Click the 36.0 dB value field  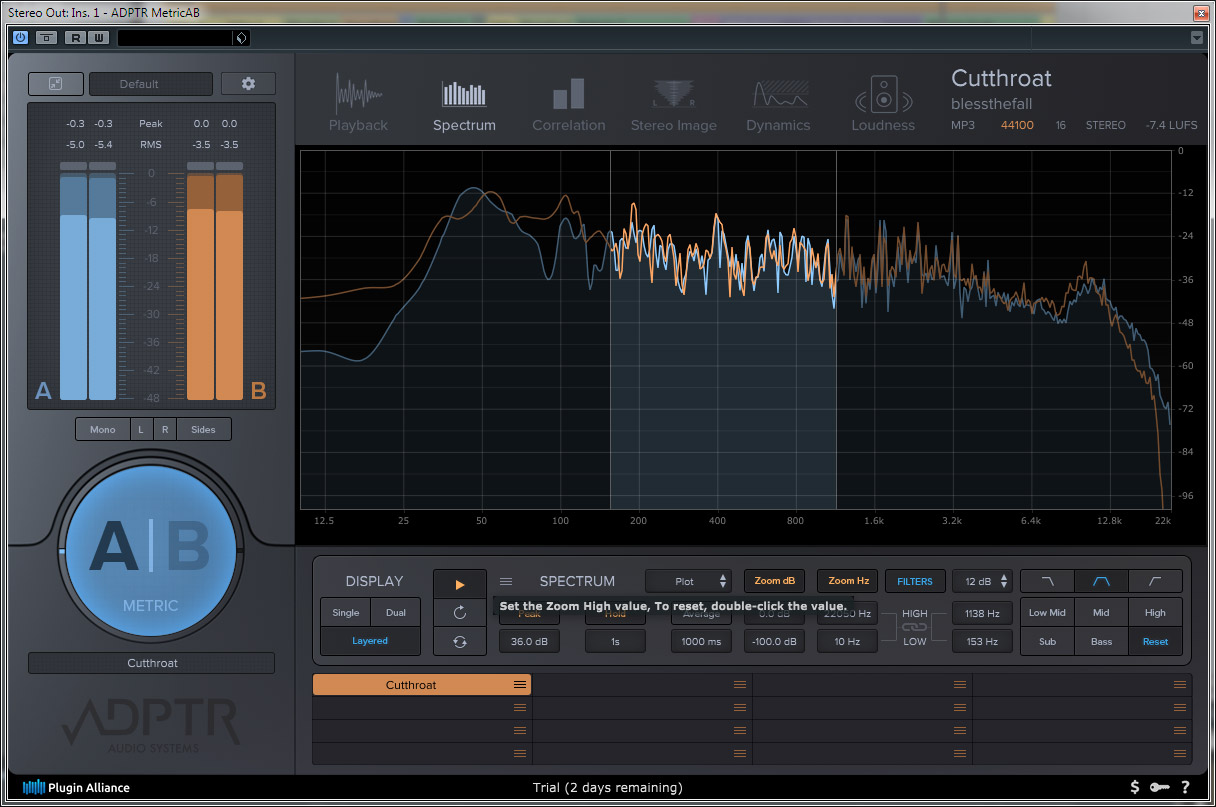529,642
